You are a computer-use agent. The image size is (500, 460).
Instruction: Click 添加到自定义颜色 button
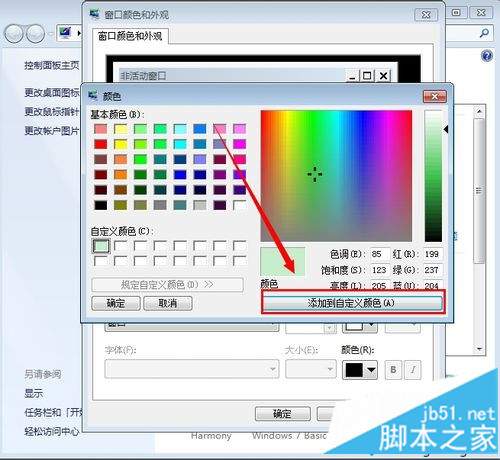(353, 303)
